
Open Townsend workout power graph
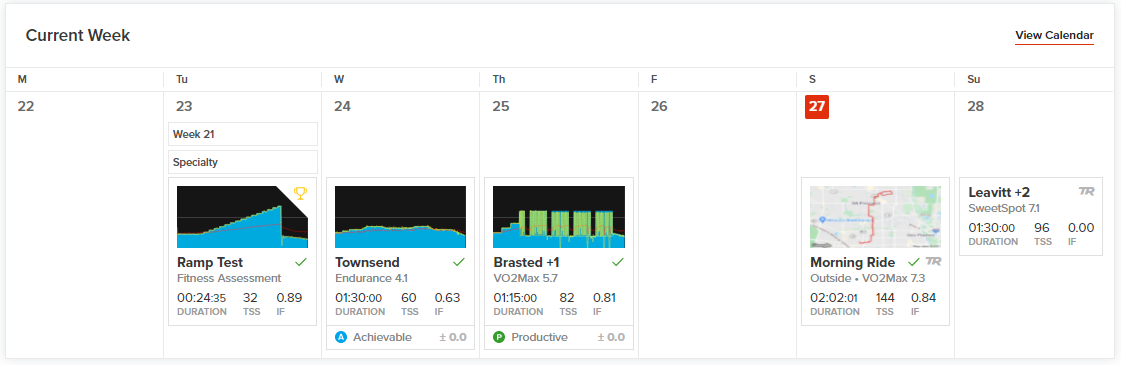coord(400,217)
